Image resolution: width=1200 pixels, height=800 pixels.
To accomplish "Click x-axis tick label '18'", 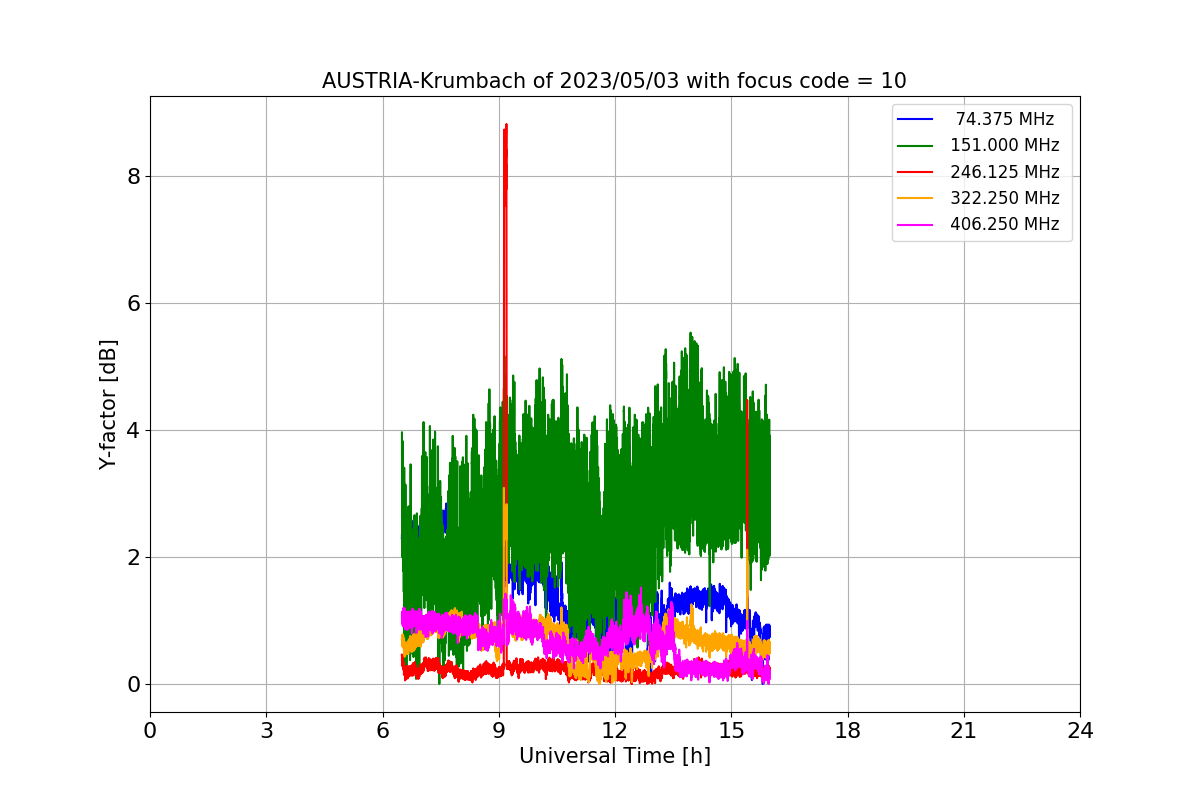I will tap(848, 731).
